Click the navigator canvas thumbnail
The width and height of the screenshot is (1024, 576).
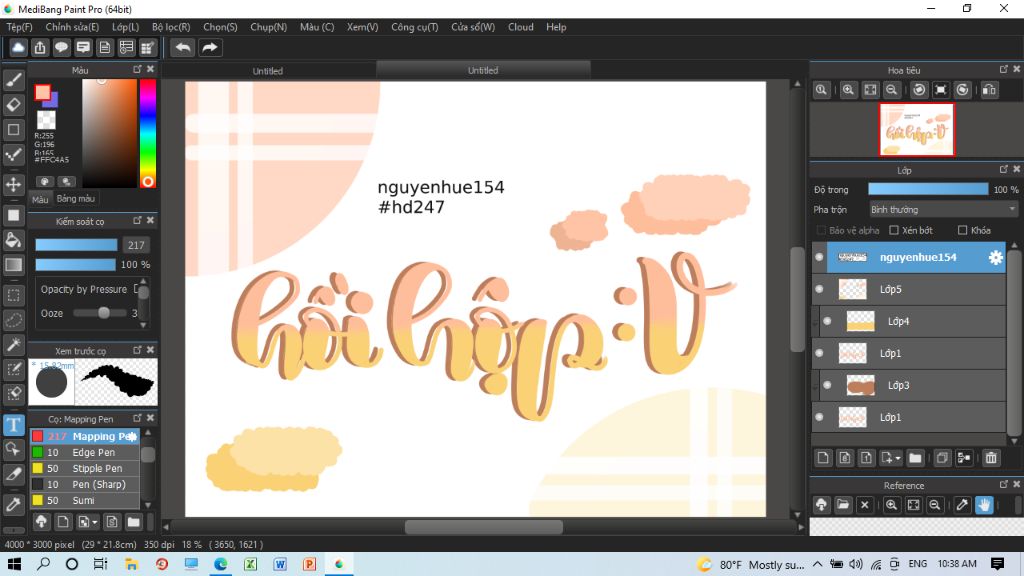coord(916,129)
